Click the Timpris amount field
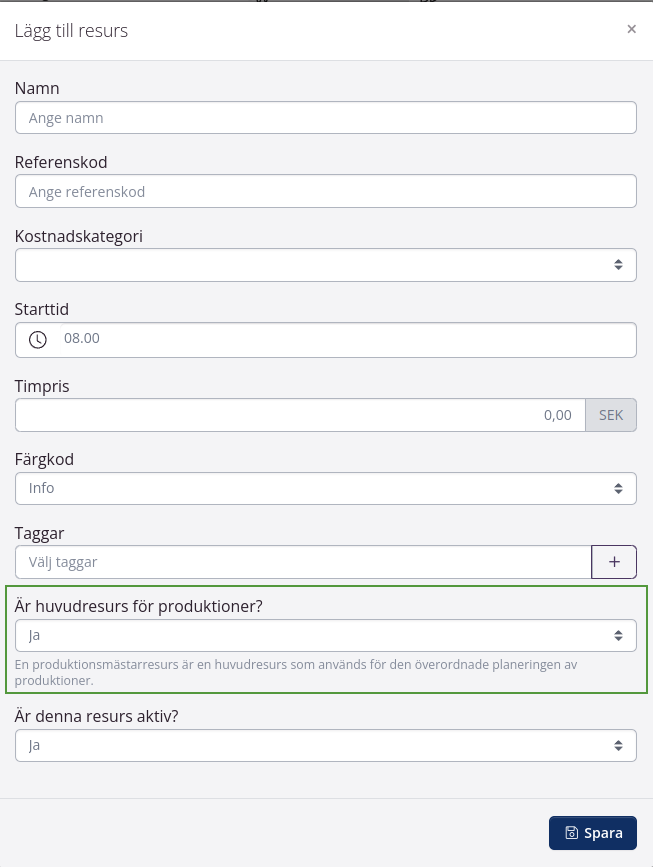Screen dimensions: 653x867 (x=300, y=415)
